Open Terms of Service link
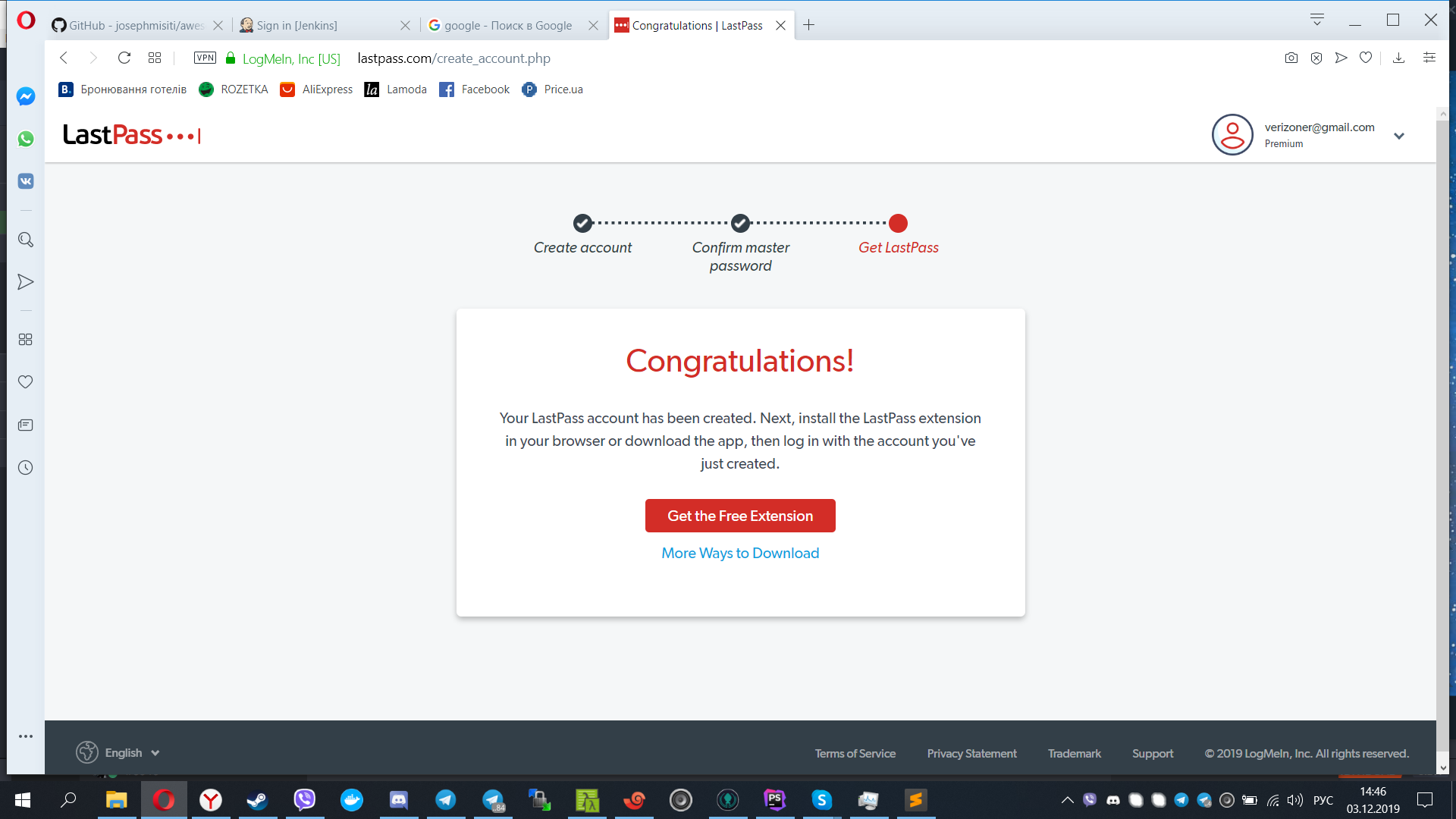Image resolution: width=1456 pixels, height=819 pixels. point(855,754)
